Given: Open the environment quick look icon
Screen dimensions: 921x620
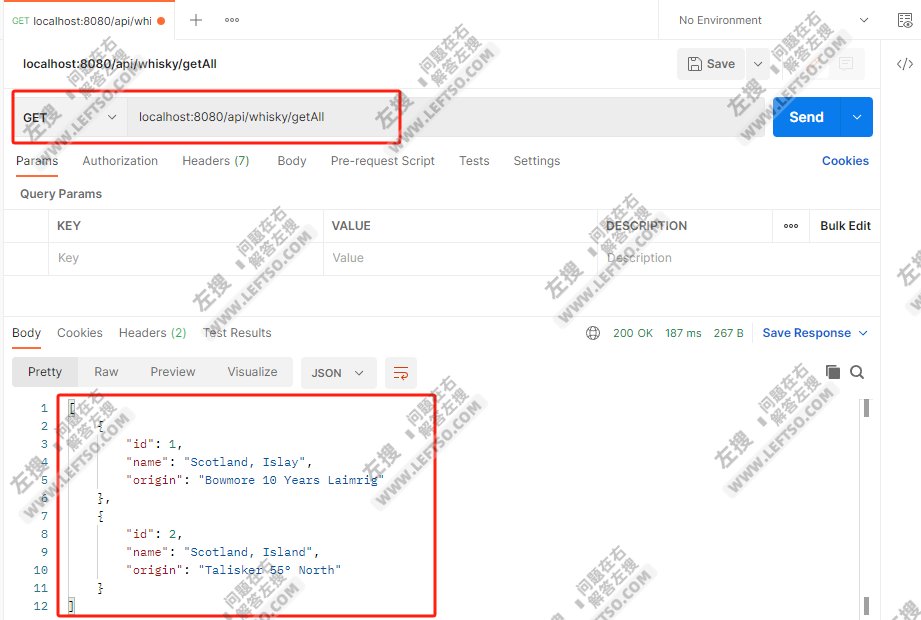Looking at the screenshot, I should coord(905,20).
